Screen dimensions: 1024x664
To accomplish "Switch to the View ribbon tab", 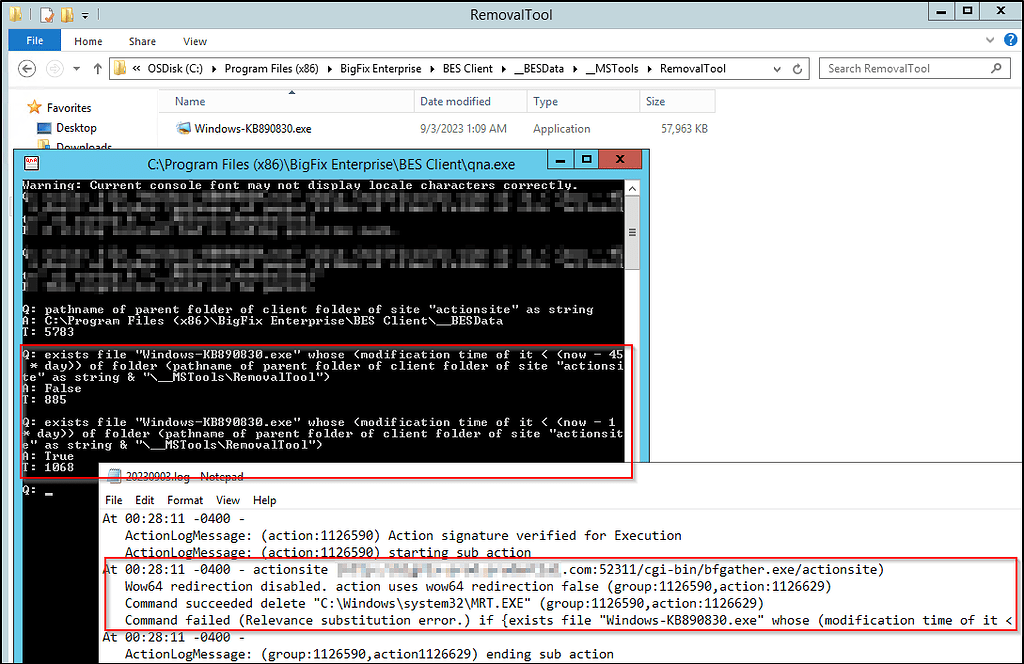I will coord(195,41).
